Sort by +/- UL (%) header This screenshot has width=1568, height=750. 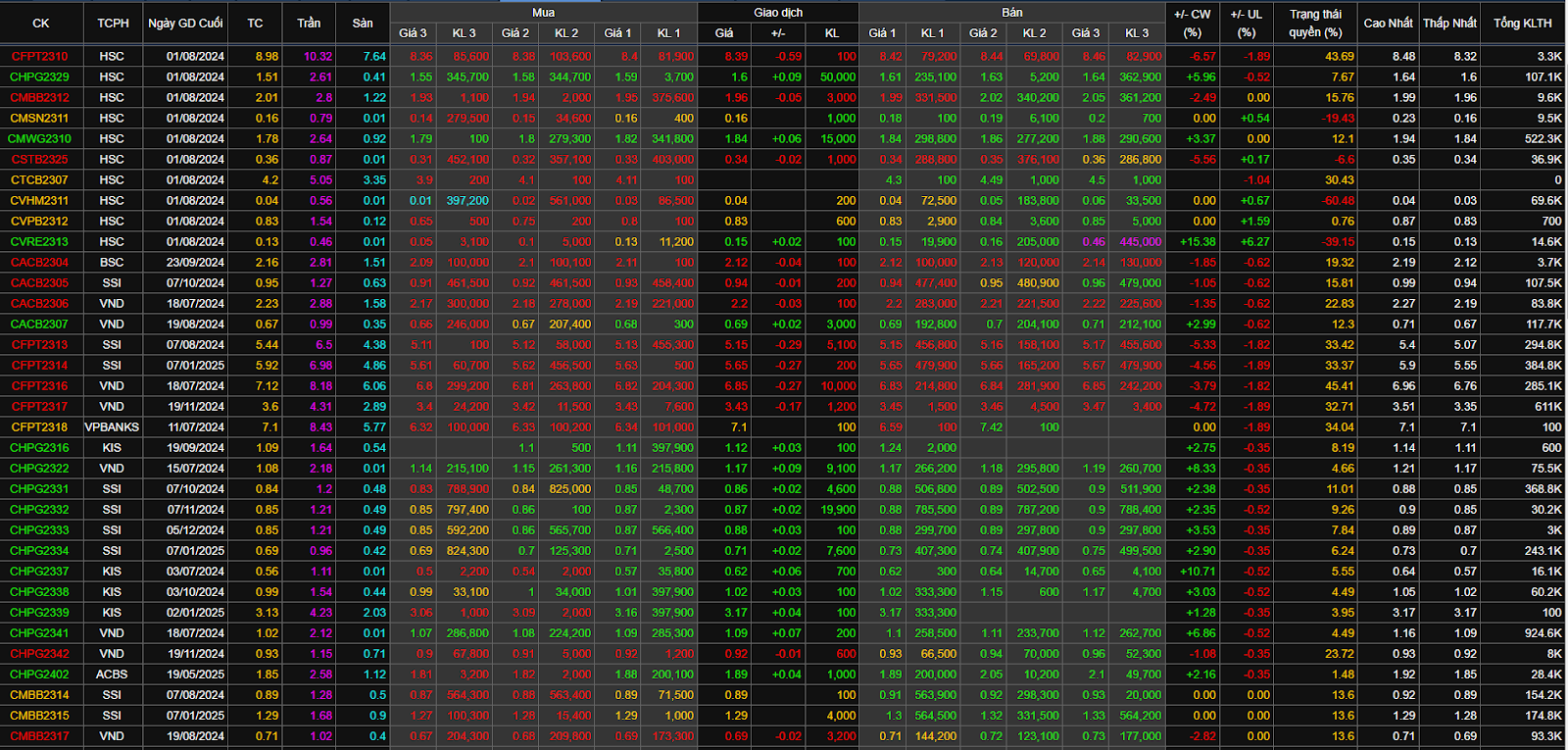pyautogui.click(x=1247, y=24)
